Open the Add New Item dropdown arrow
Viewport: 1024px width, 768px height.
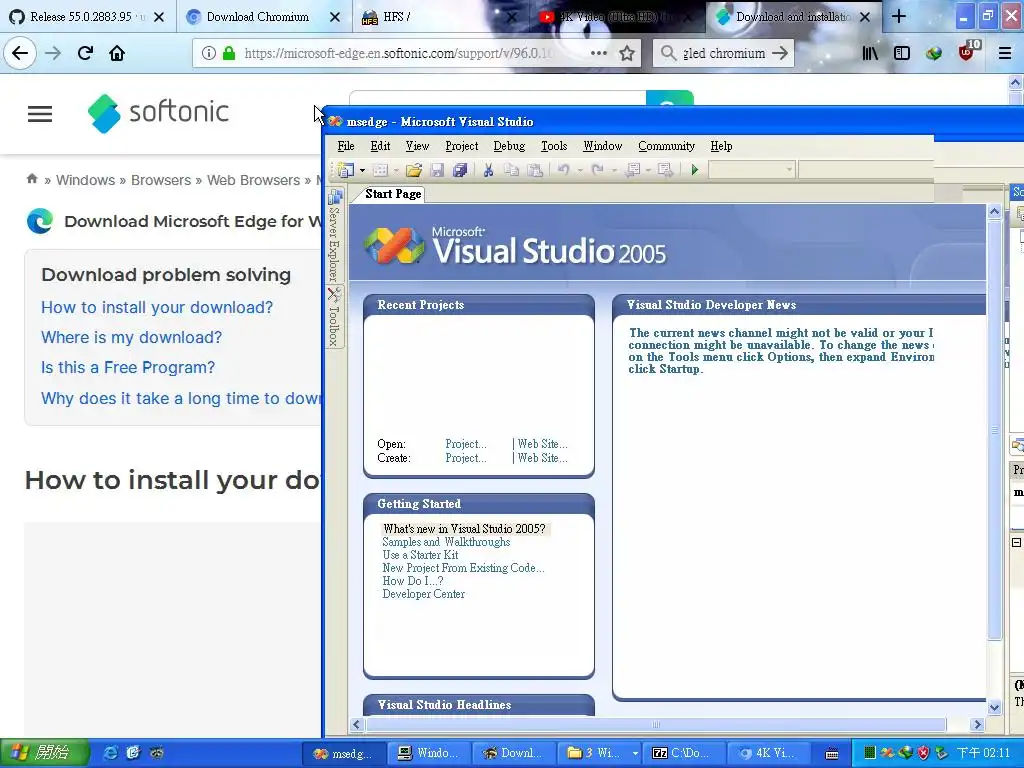coord(396,170)
